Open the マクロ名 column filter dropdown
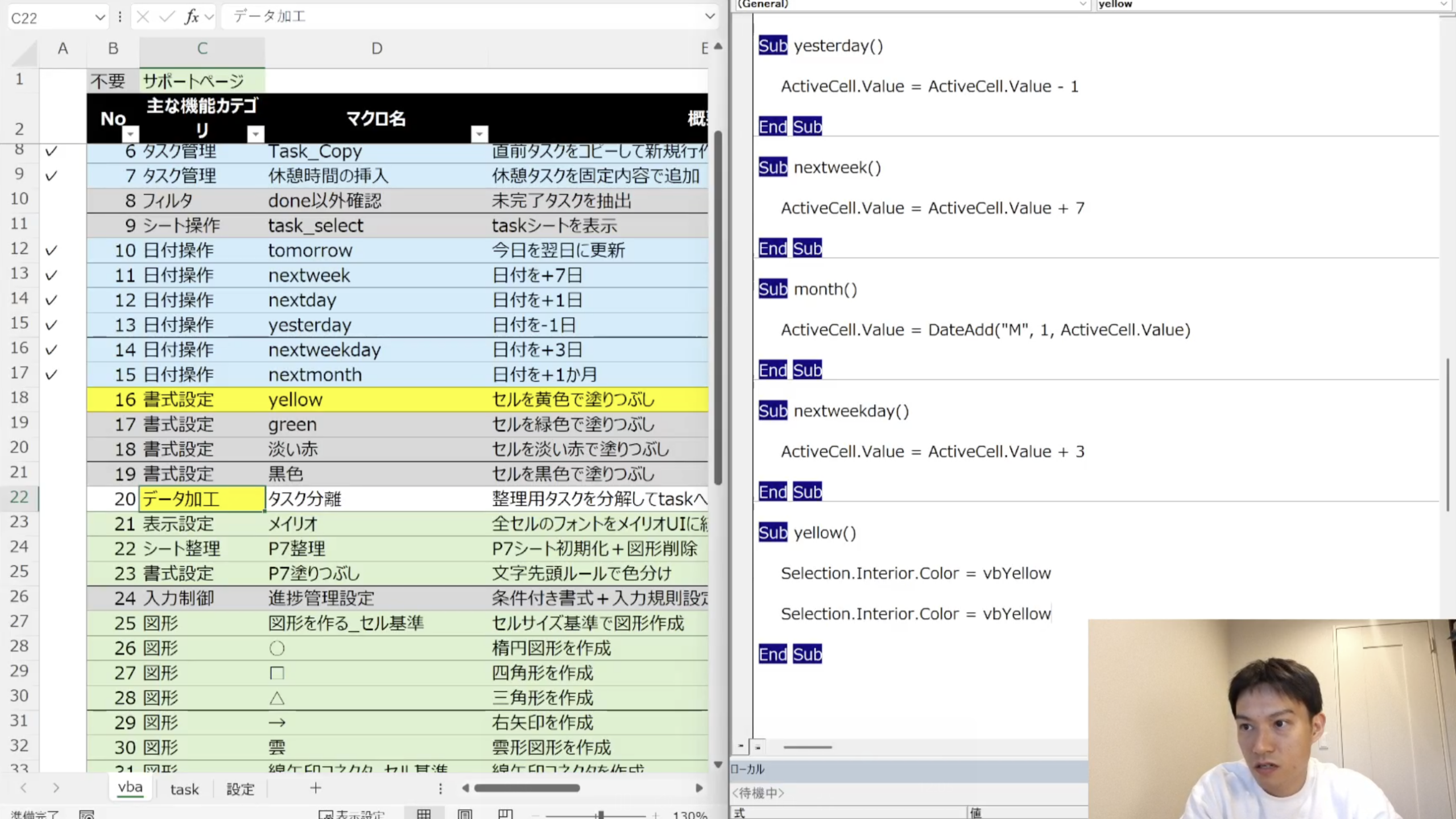1456x819 pixels. point(479,134)
